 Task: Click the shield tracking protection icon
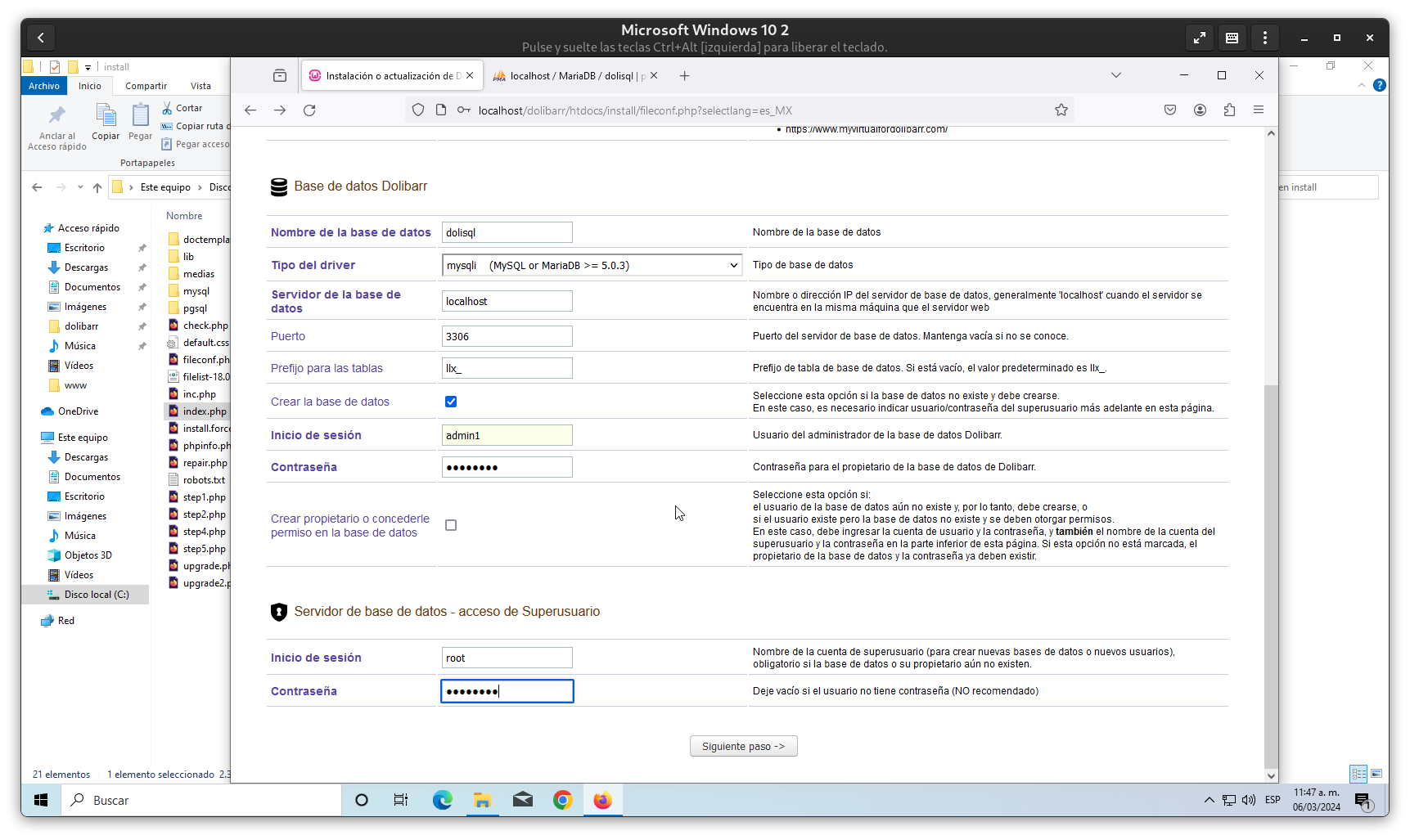coord(418,110)
